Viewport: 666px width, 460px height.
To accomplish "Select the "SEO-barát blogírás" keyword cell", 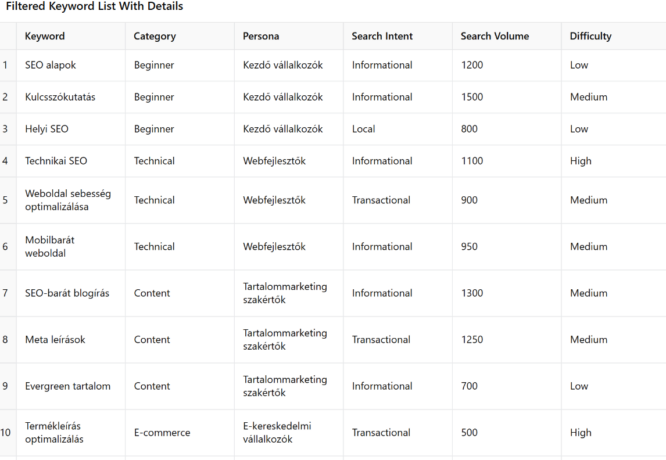I will pos(67,293).
